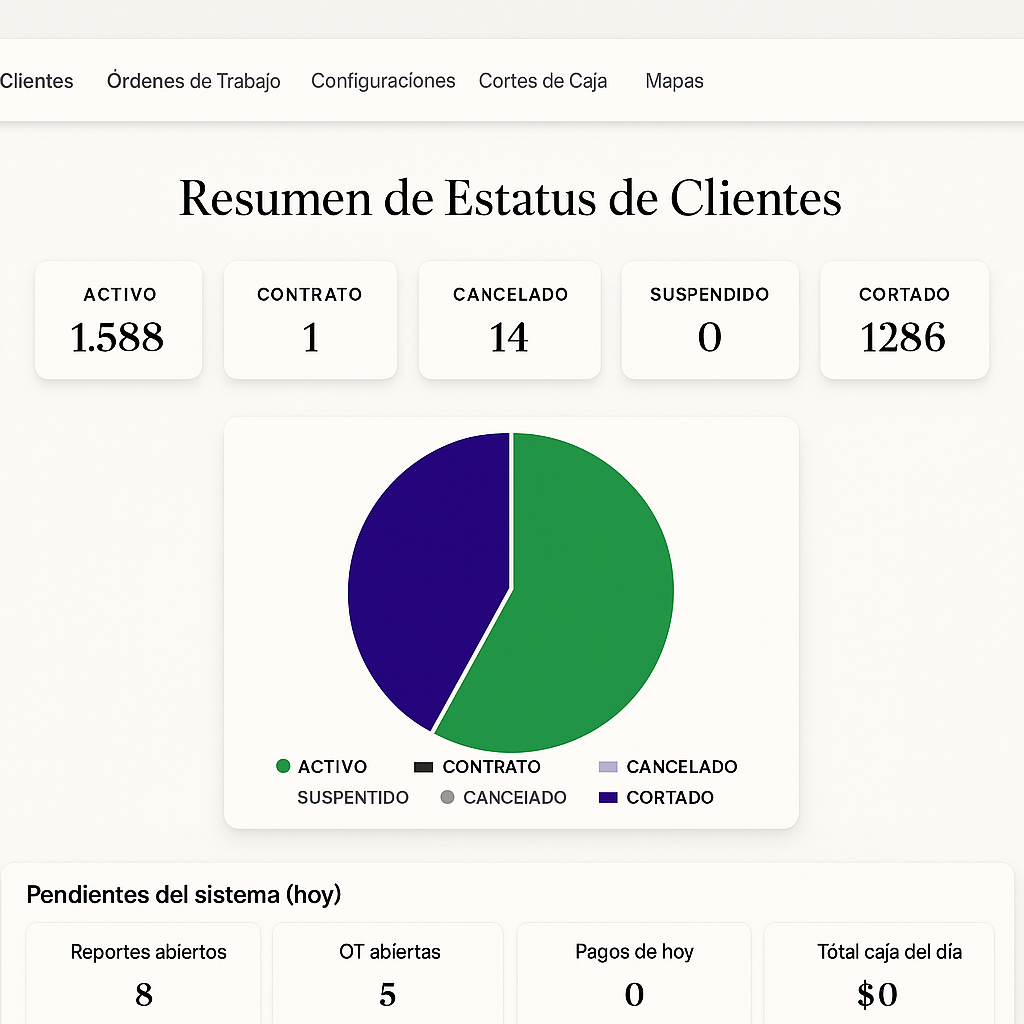Go to Órdenes de Trabajo
This screenshot has height=1024, width=1024.
(193, 81)
